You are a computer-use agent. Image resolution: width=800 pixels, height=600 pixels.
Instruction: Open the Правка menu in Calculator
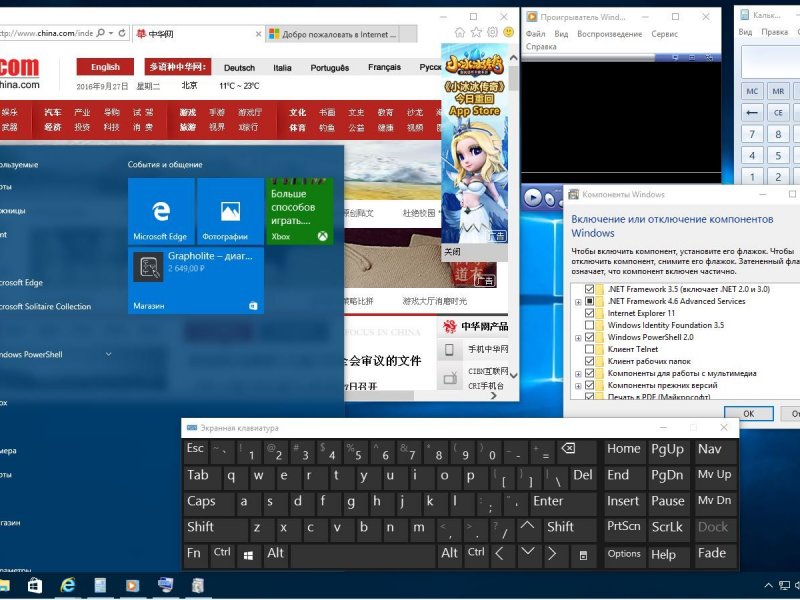774,32
